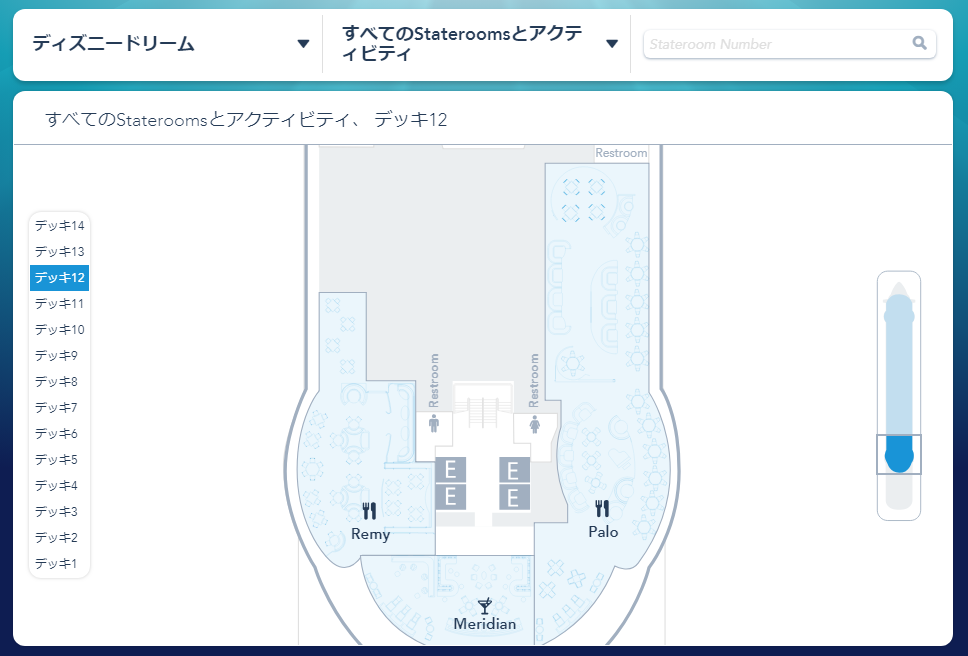The height and width of the screenshot is (656, 968).
Task: Click the vertical Restroom label above women's icon
Action: pyautogui.click(x=534, y=380)
